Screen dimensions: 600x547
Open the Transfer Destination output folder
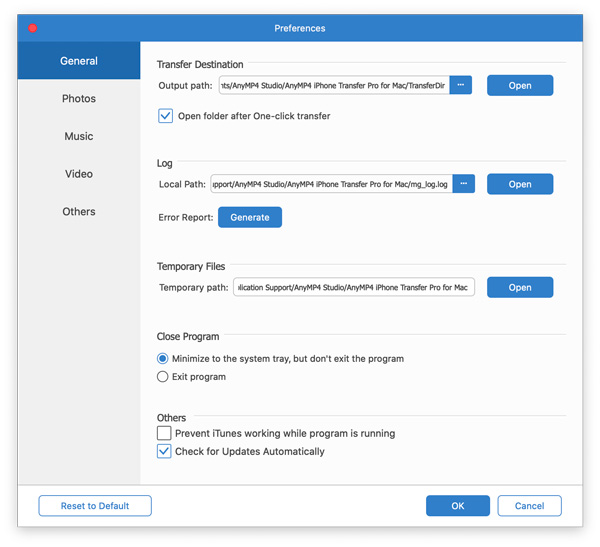point(520,86)
